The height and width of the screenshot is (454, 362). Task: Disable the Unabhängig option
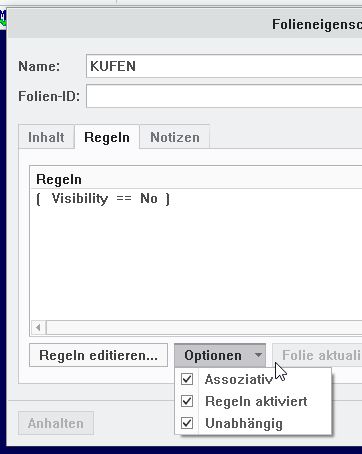click(x=187, y=423)
